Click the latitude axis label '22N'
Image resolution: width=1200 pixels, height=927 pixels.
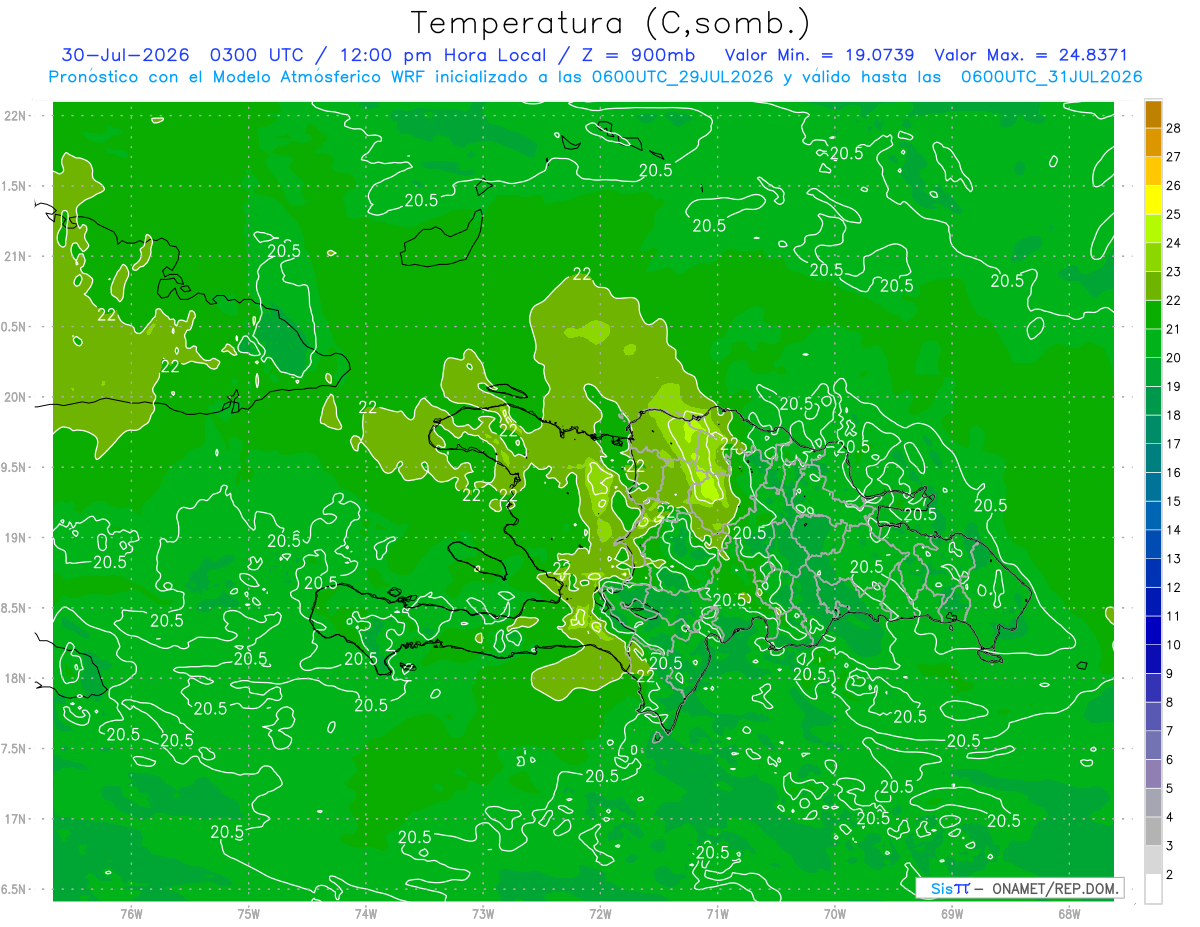[16, 116]
